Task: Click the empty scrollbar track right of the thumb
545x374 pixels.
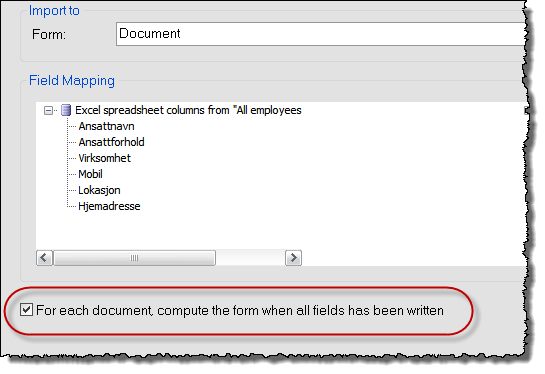Action: (250, 258)
